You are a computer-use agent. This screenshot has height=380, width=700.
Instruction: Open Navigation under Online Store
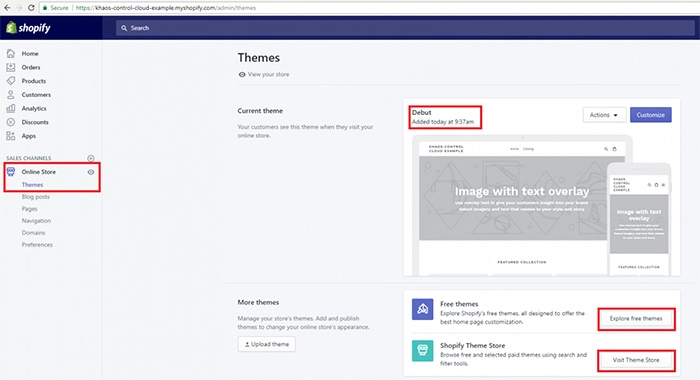click(36, 221)
